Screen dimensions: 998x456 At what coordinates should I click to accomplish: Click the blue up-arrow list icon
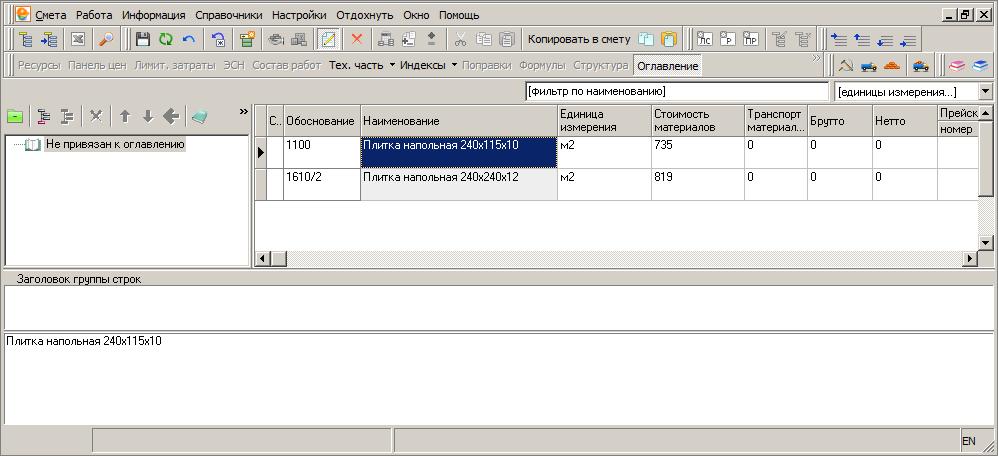click(862, 39)
